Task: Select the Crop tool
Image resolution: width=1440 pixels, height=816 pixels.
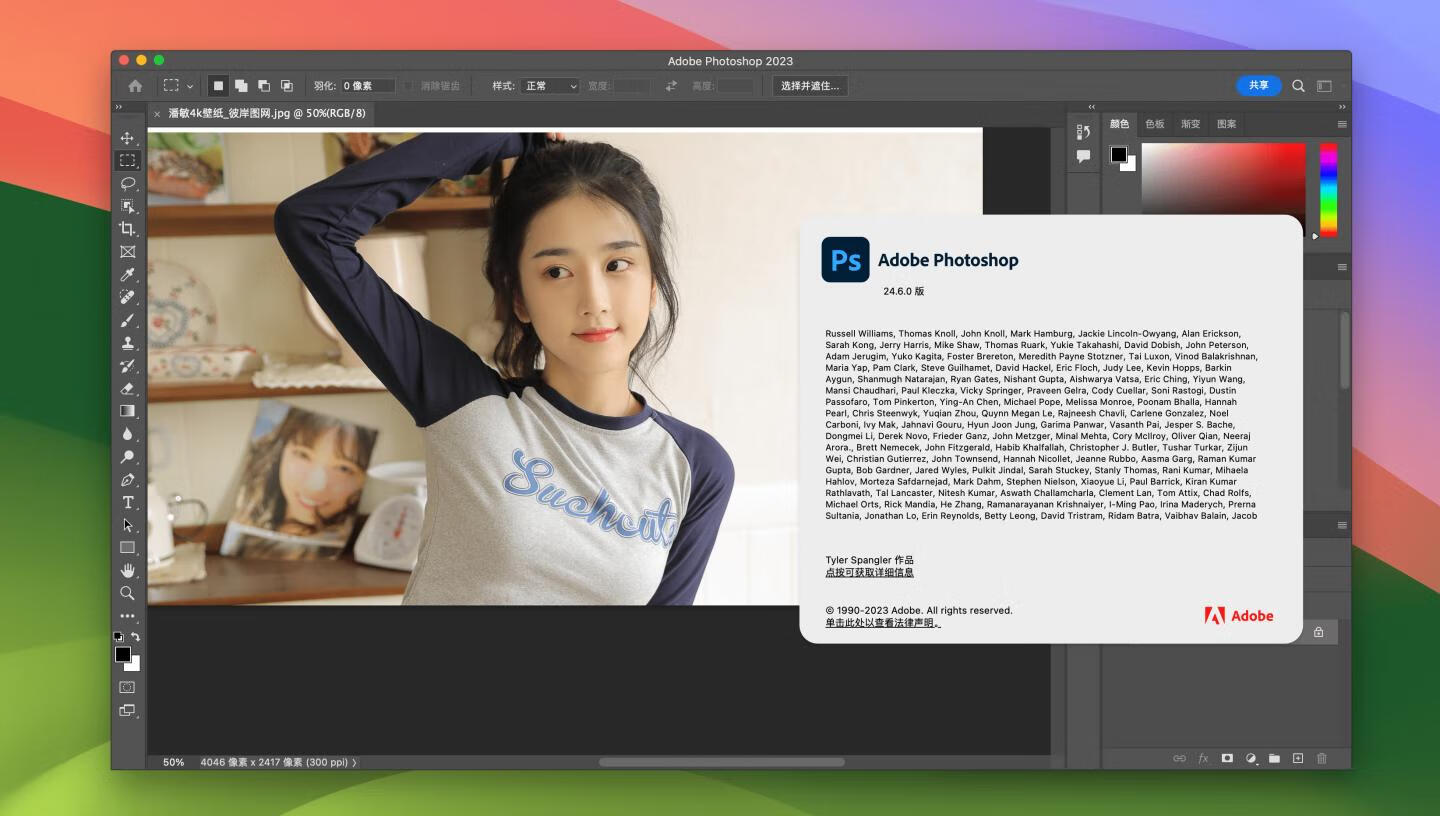Action: click(127, 229)
